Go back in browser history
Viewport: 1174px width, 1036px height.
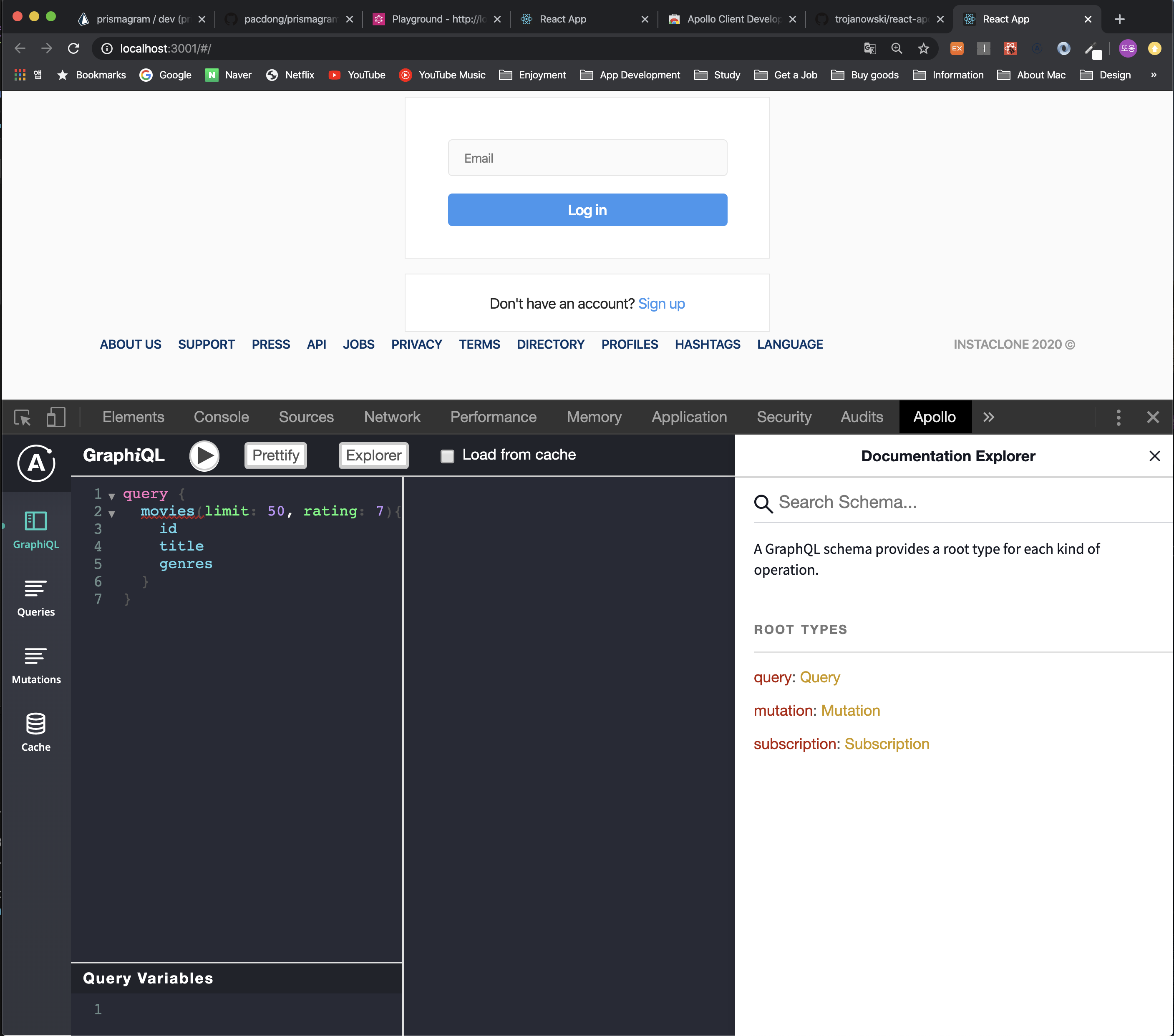pyautogui.click(x=20, y=49)
